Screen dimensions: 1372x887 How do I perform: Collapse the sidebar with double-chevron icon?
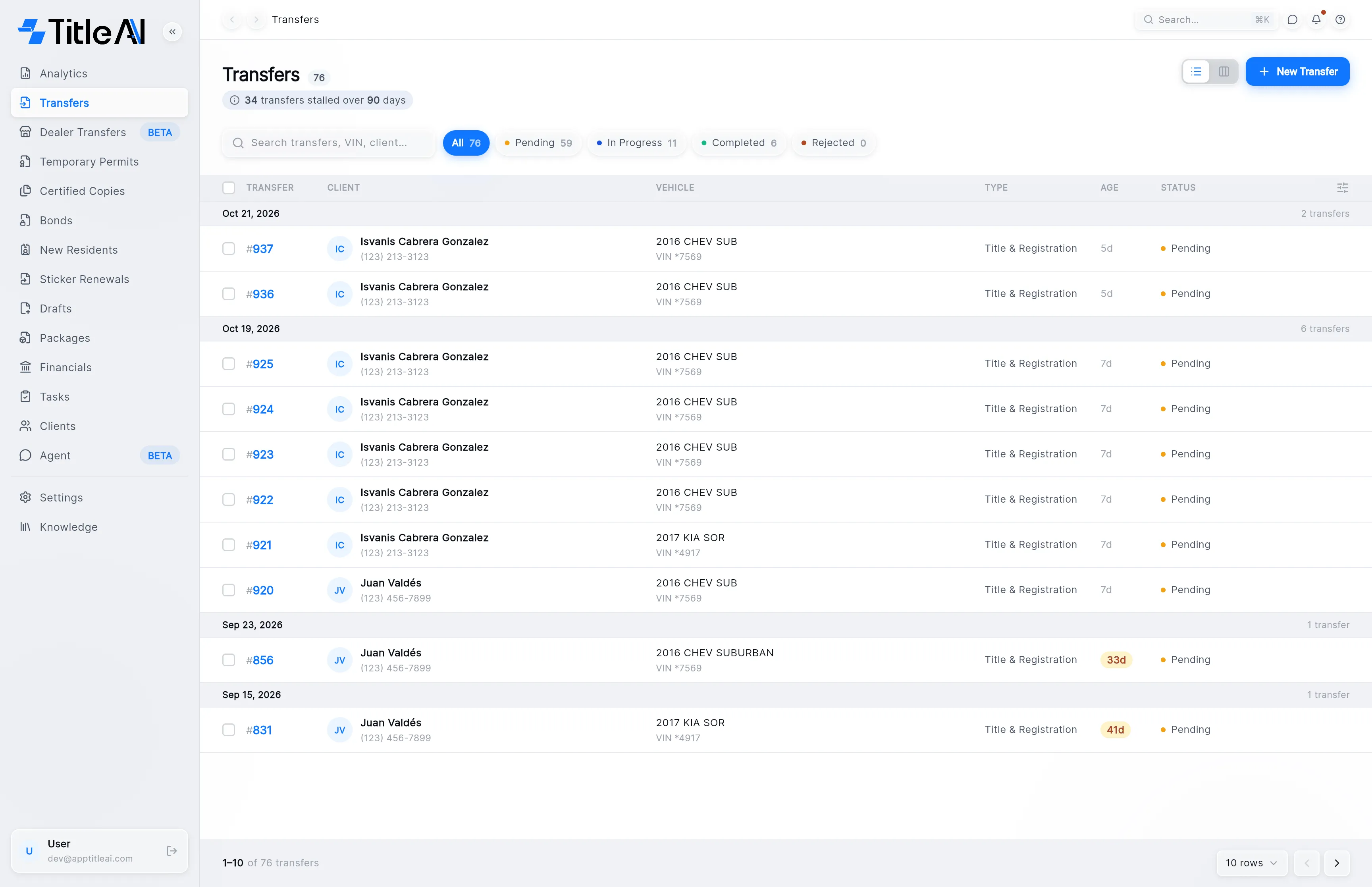click(x=172, y=32)
